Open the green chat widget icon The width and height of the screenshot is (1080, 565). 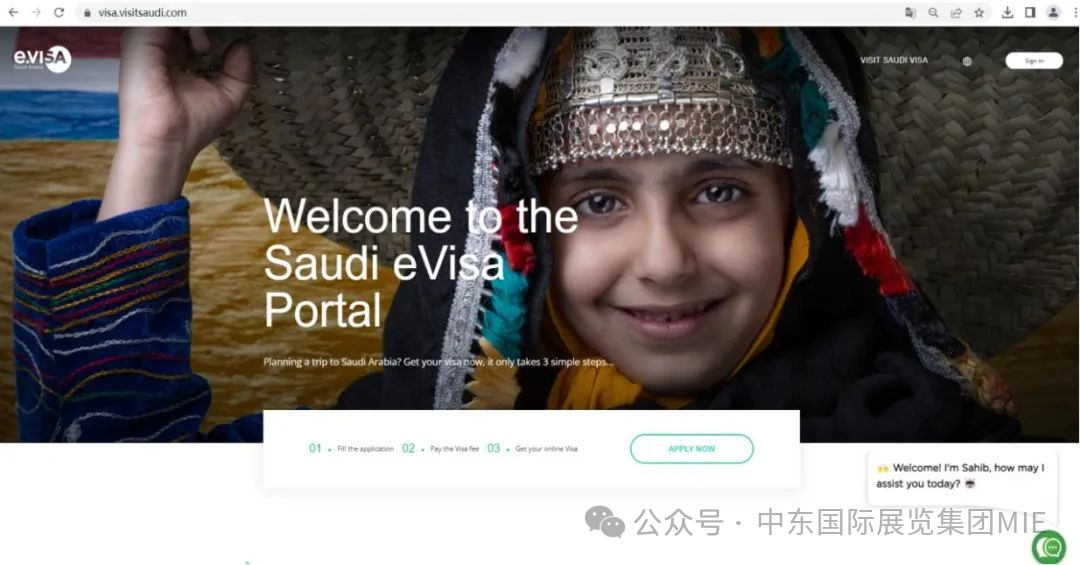point(1049,548)
